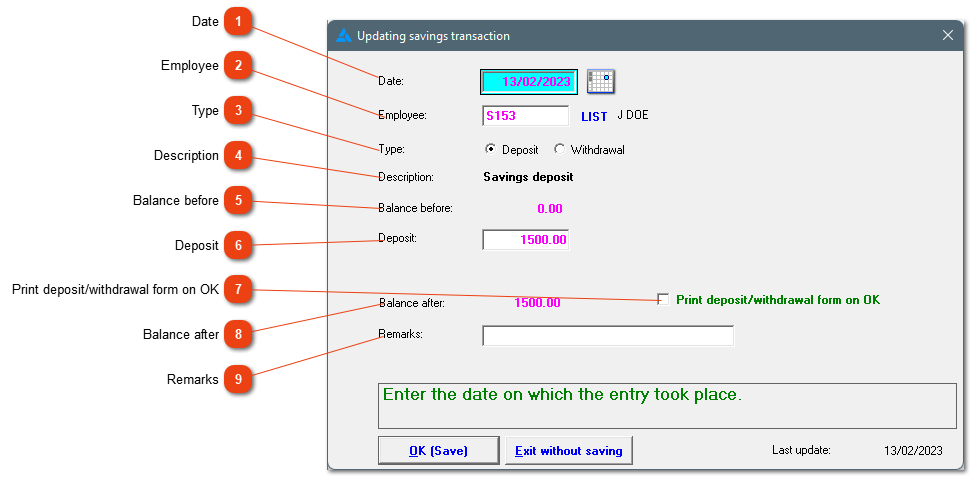Click the Deposit amount field 1500.00
Screen dimensions: 972x478
525,239
